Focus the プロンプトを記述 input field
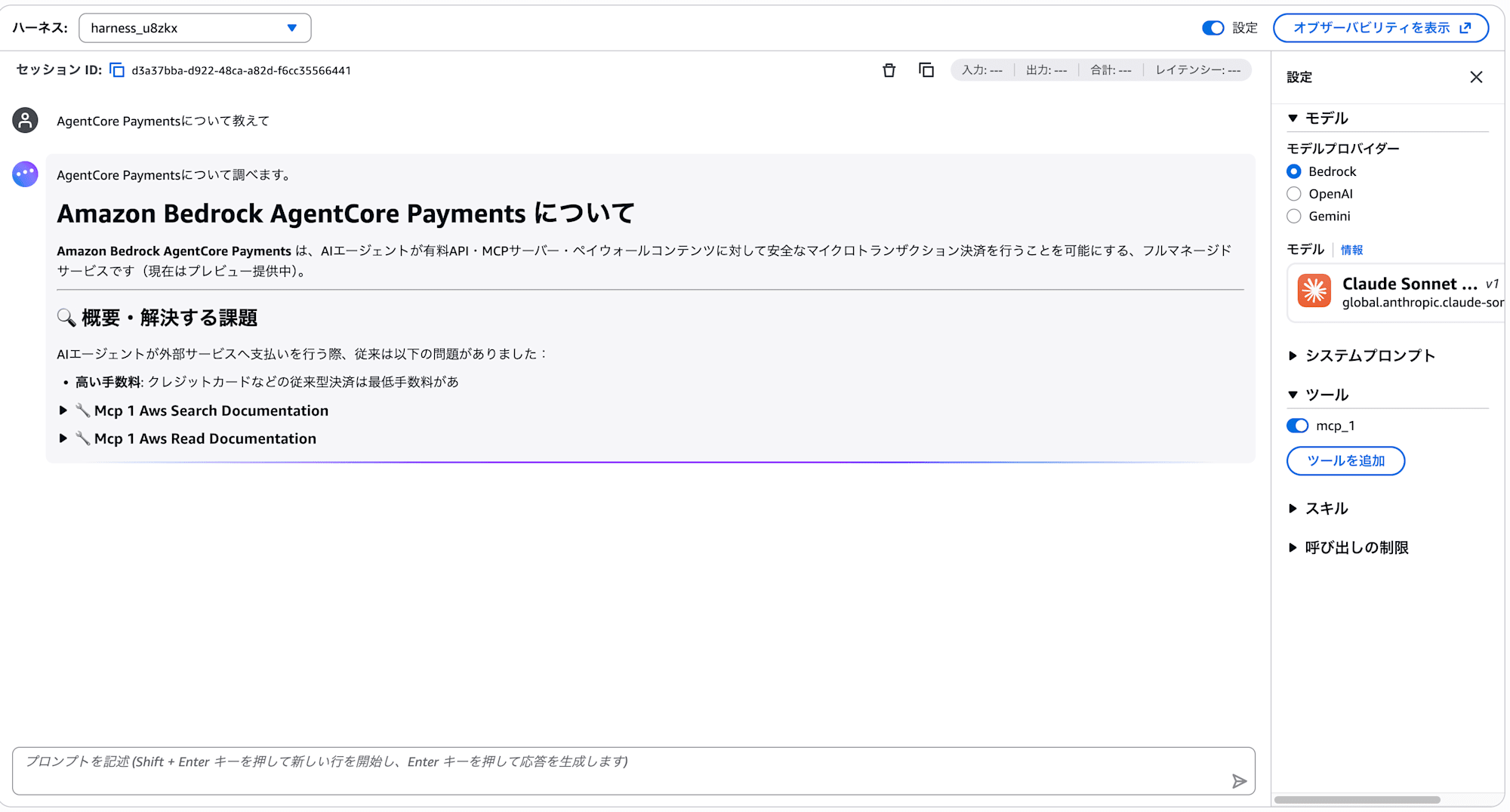The height and width of the screenshot is (812, 1510). pyautogui.click(x=633, y=771)
